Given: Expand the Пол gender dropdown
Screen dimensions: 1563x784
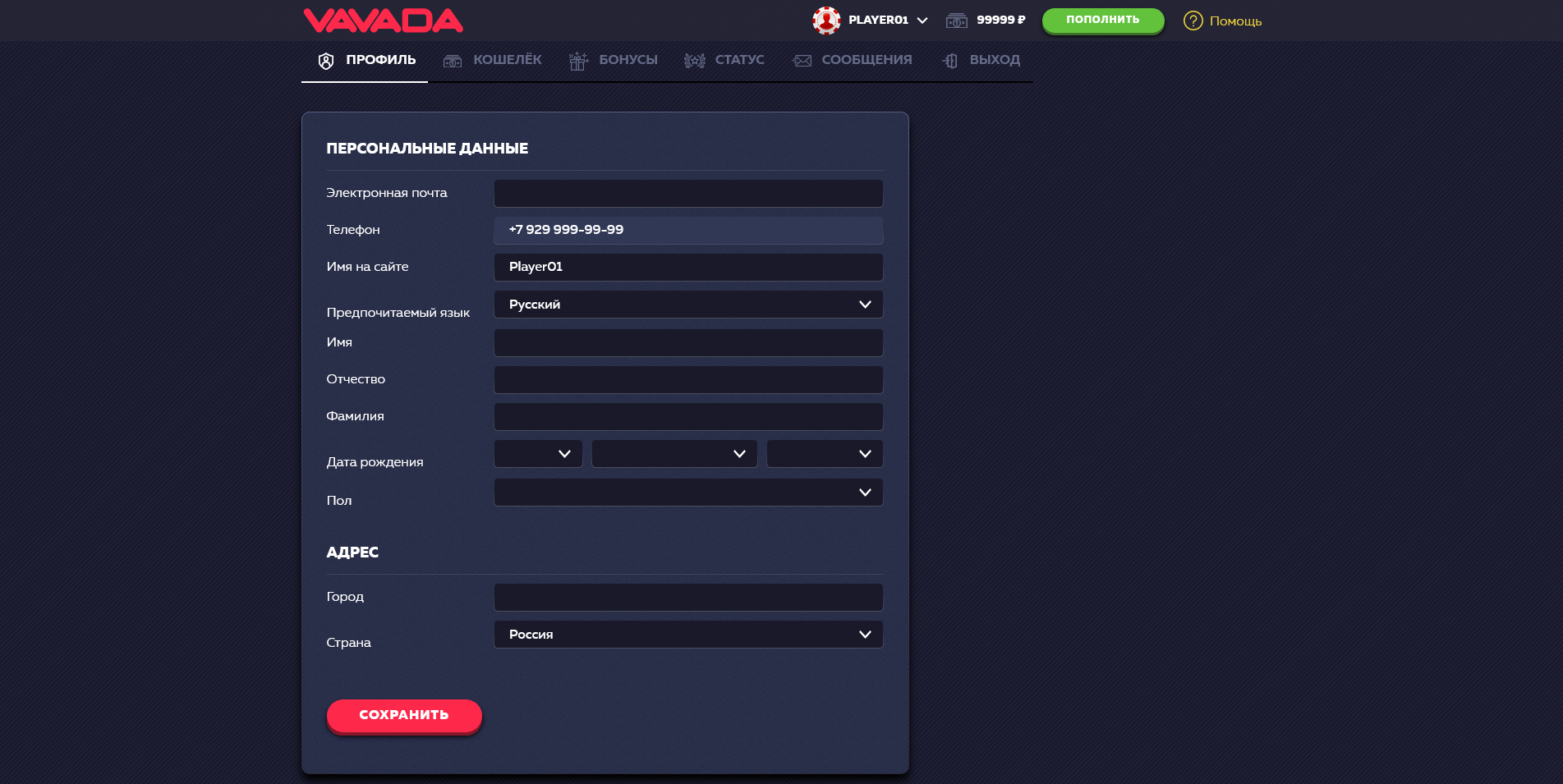Looking at the screenshot, I should [x=688, y=493].
